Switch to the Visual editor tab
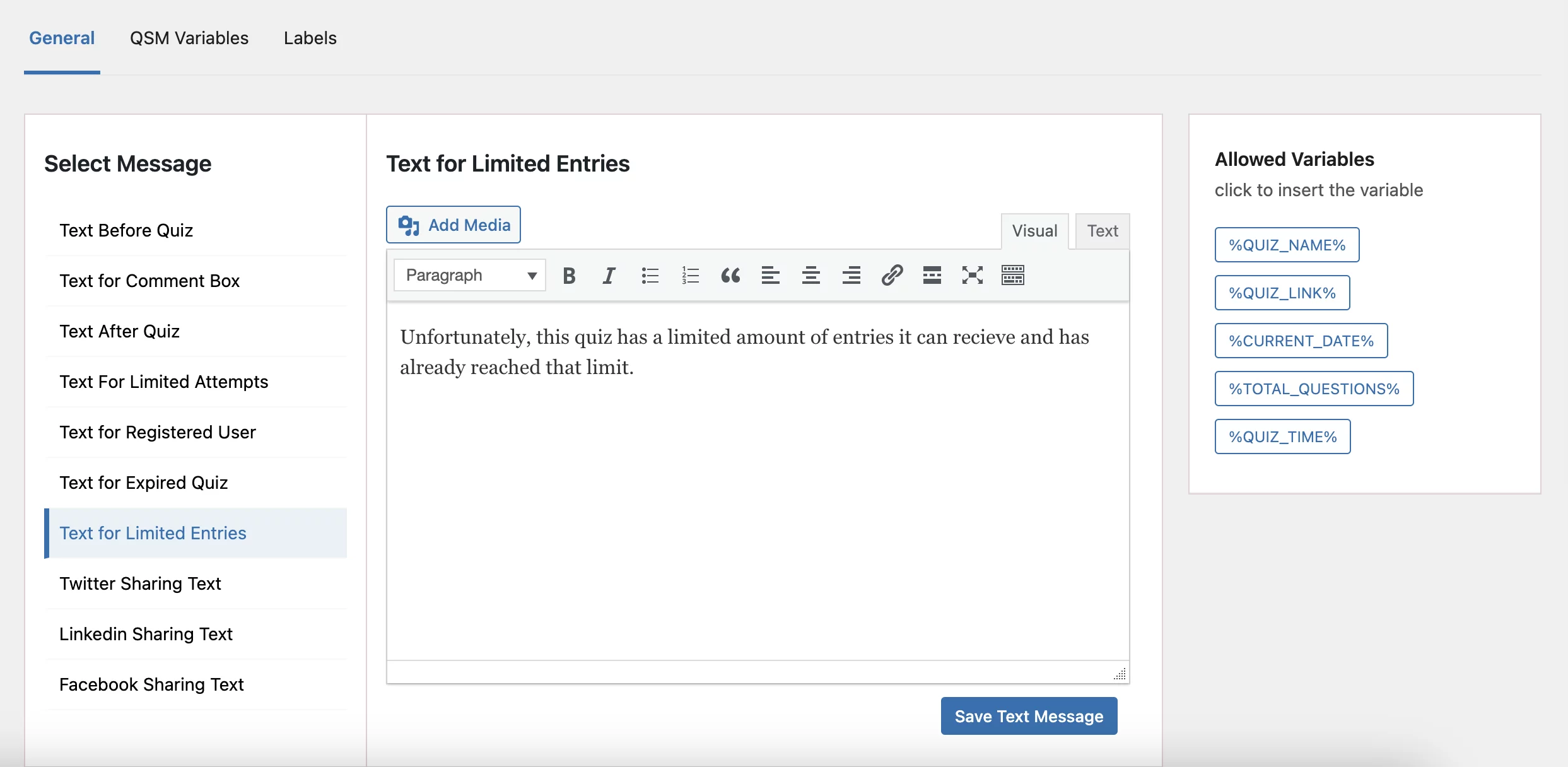 click(x=1034, y=231)
